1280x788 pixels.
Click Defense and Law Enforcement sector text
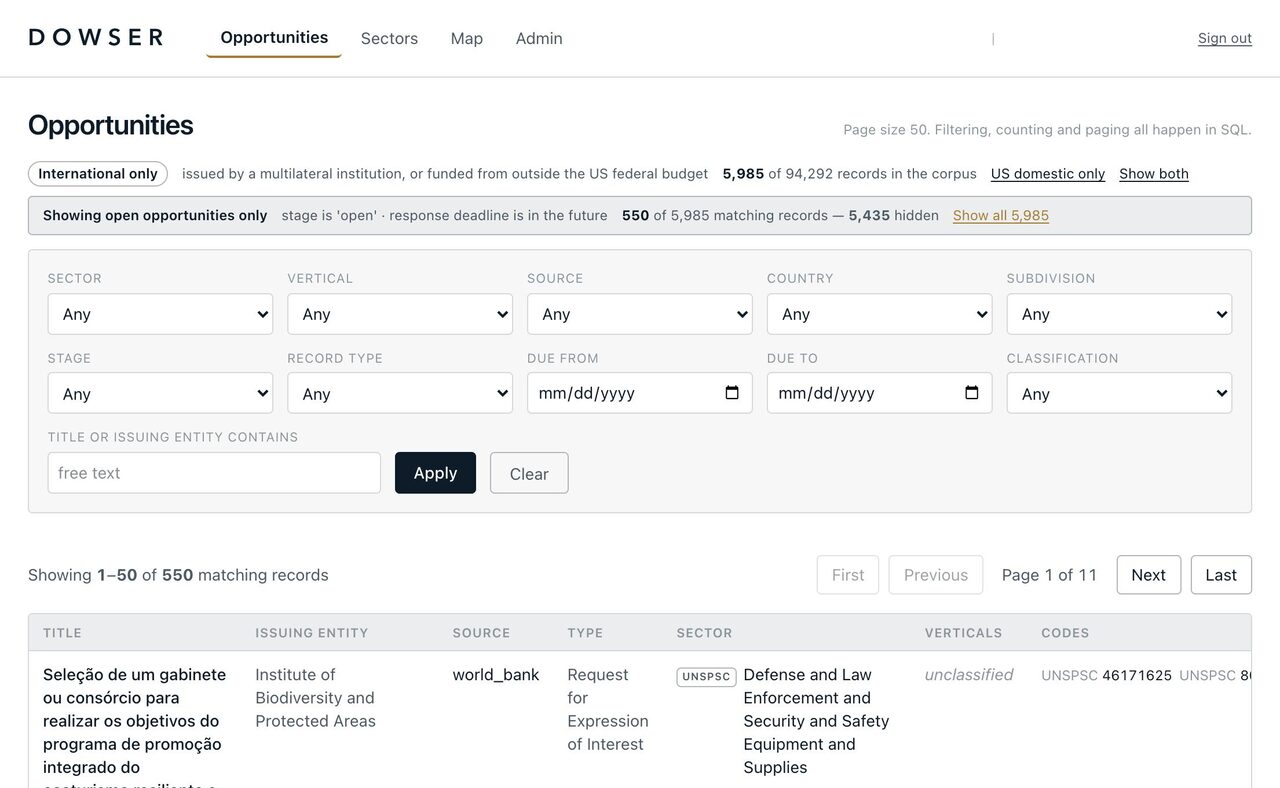816,721
